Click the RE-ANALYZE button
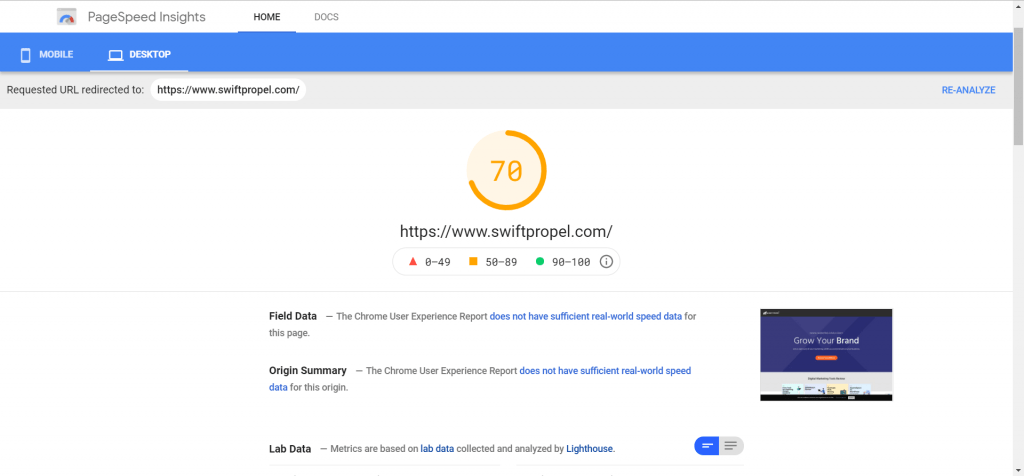Image resolution: width=1024 pixels, height=476 pixels. (x=968, y=90)
